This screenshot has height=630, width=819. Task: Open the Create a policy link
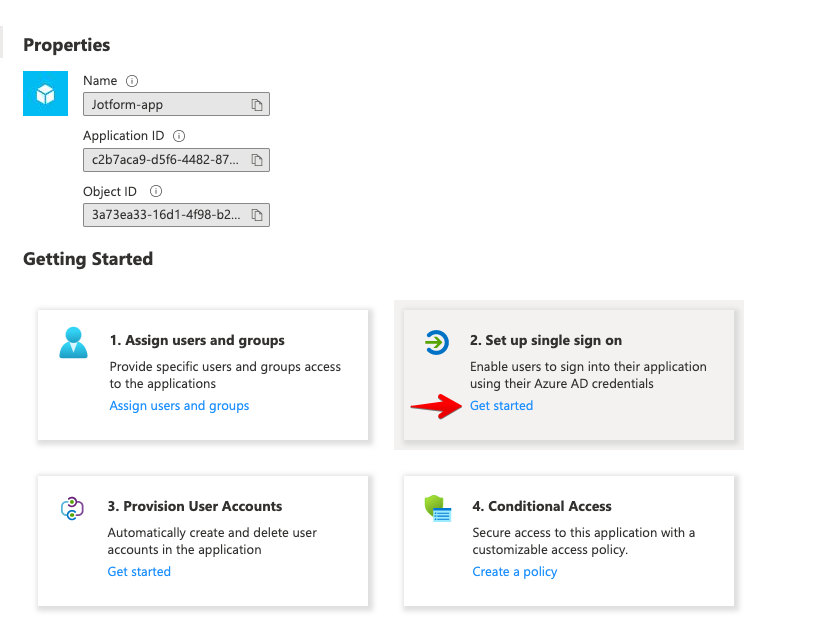pyautogui.click(x=514, y=571)
